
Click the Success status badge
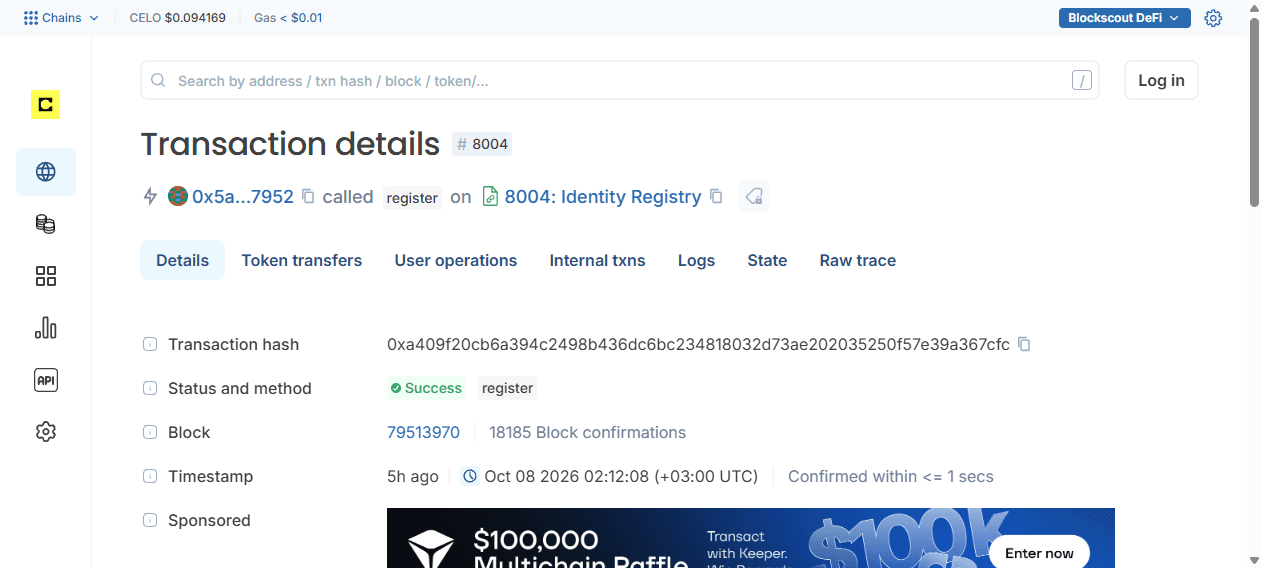click(427, 388)
